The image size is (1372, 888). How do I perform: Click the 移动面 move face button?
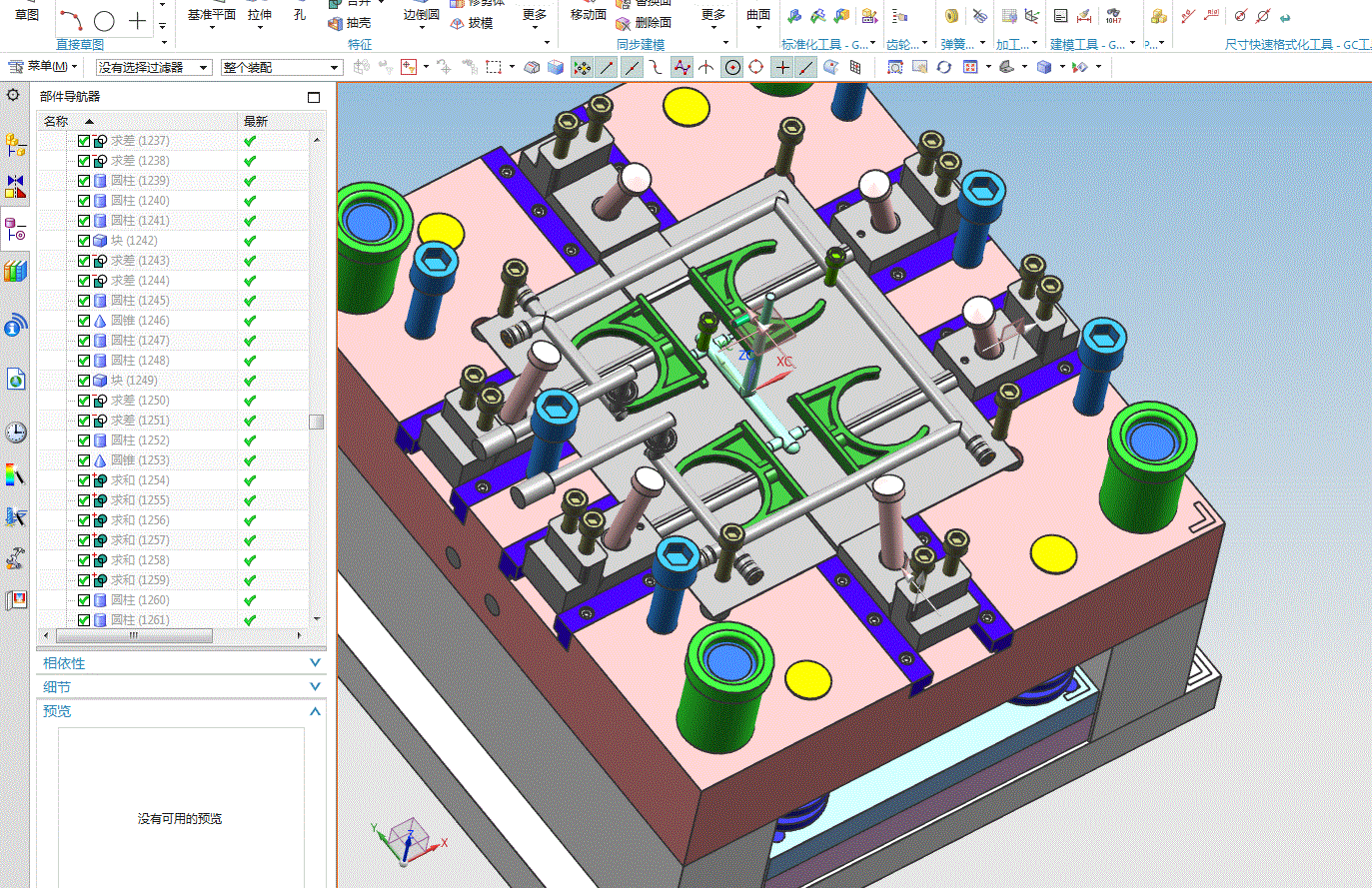point(589,15)
